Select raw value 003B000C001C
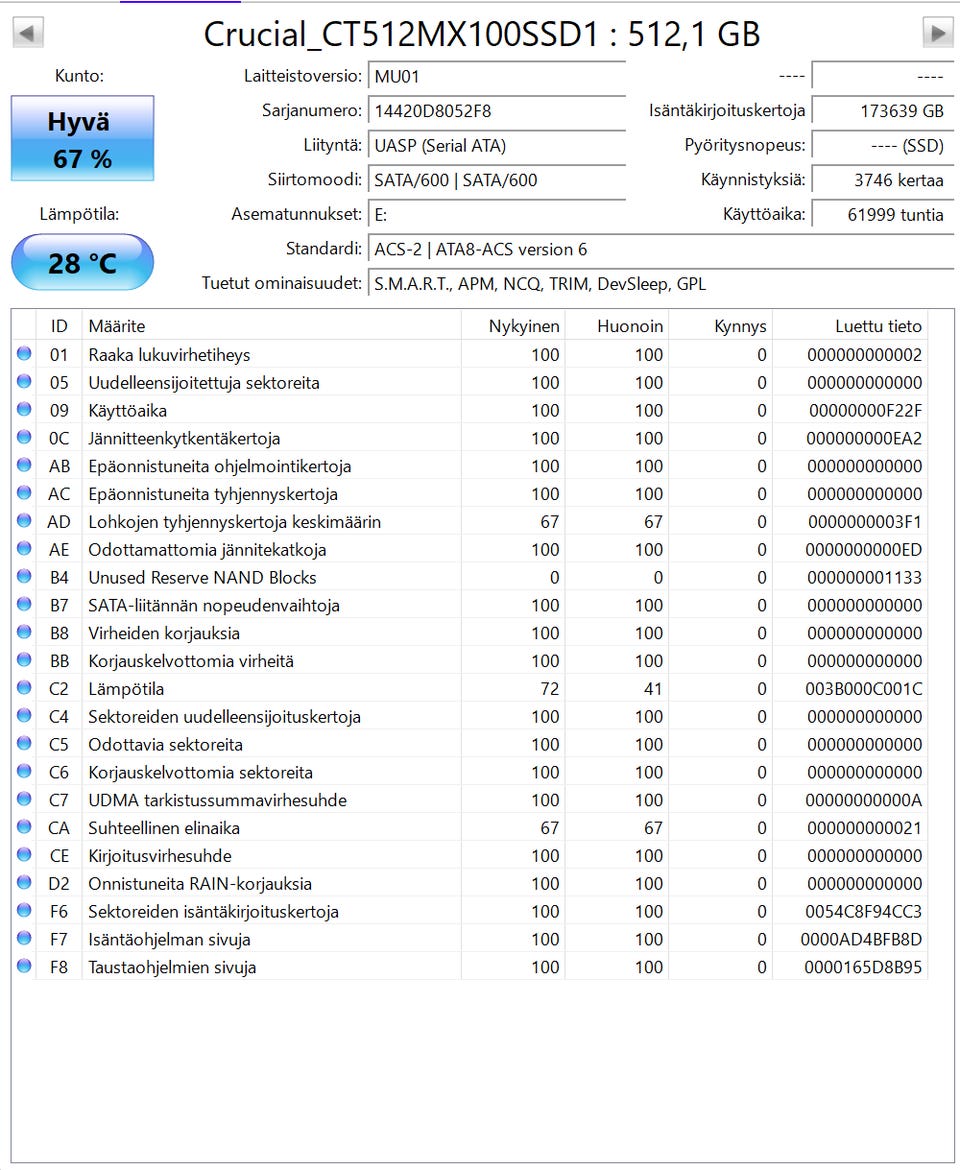The height and width of the screenshot is (1170, 960). [x=864, y=689]
